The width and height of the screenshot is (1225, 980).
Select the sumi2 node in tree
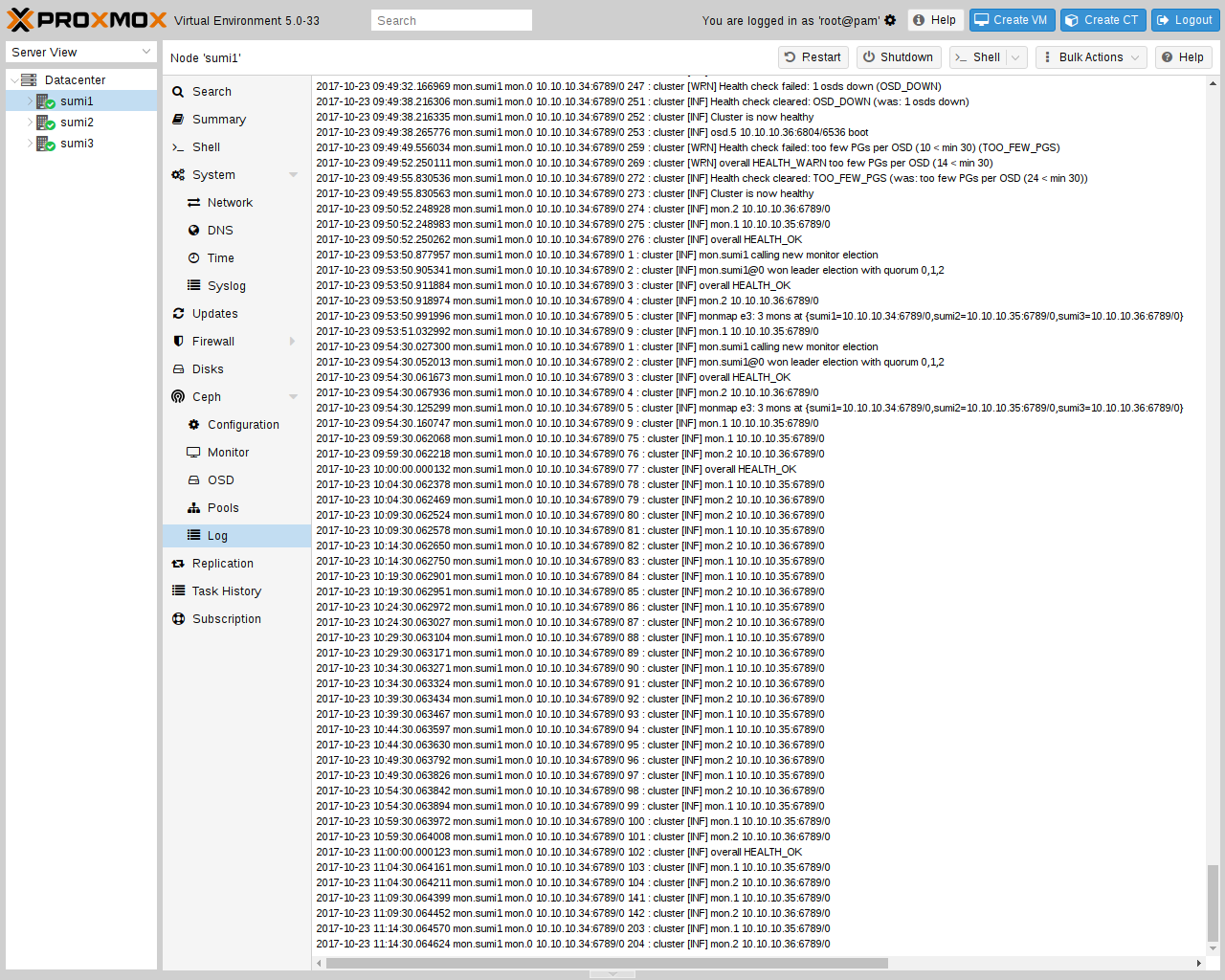(x=77, y=122)
